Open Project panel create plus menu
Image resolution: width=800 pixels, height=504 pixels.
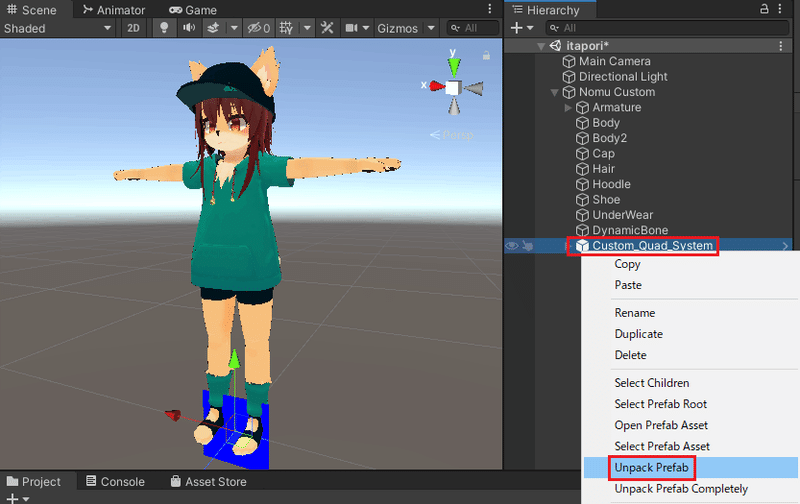point(17,499)
